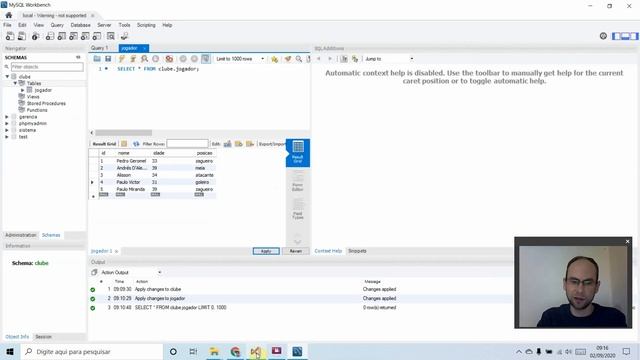The height and width of the screenshot is (360, 640).
Task: Open script file in query editor
Action: (x=97, y=59)
